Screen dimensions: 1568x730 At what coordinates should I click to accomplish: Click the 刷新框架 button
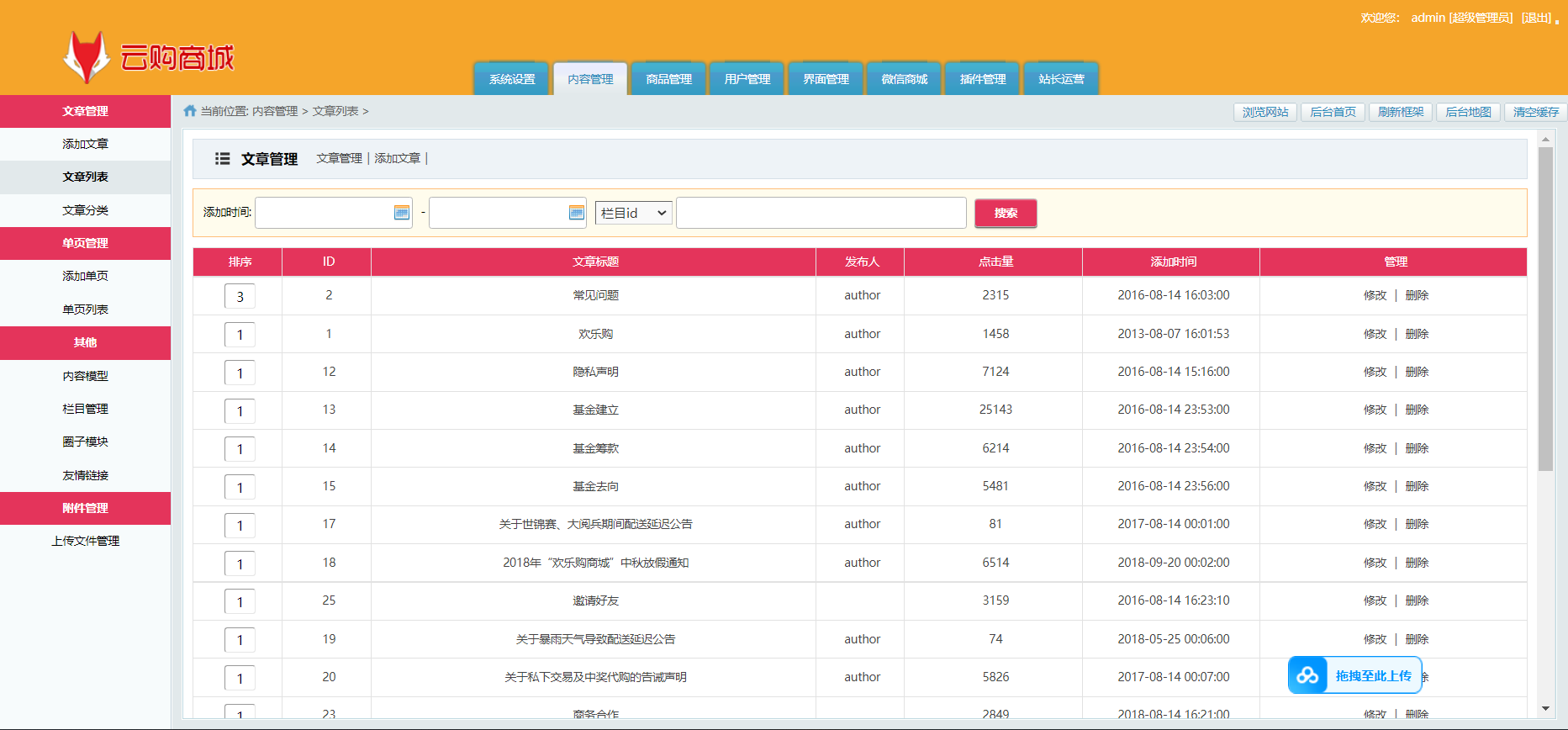click(x=1401, y=112)
